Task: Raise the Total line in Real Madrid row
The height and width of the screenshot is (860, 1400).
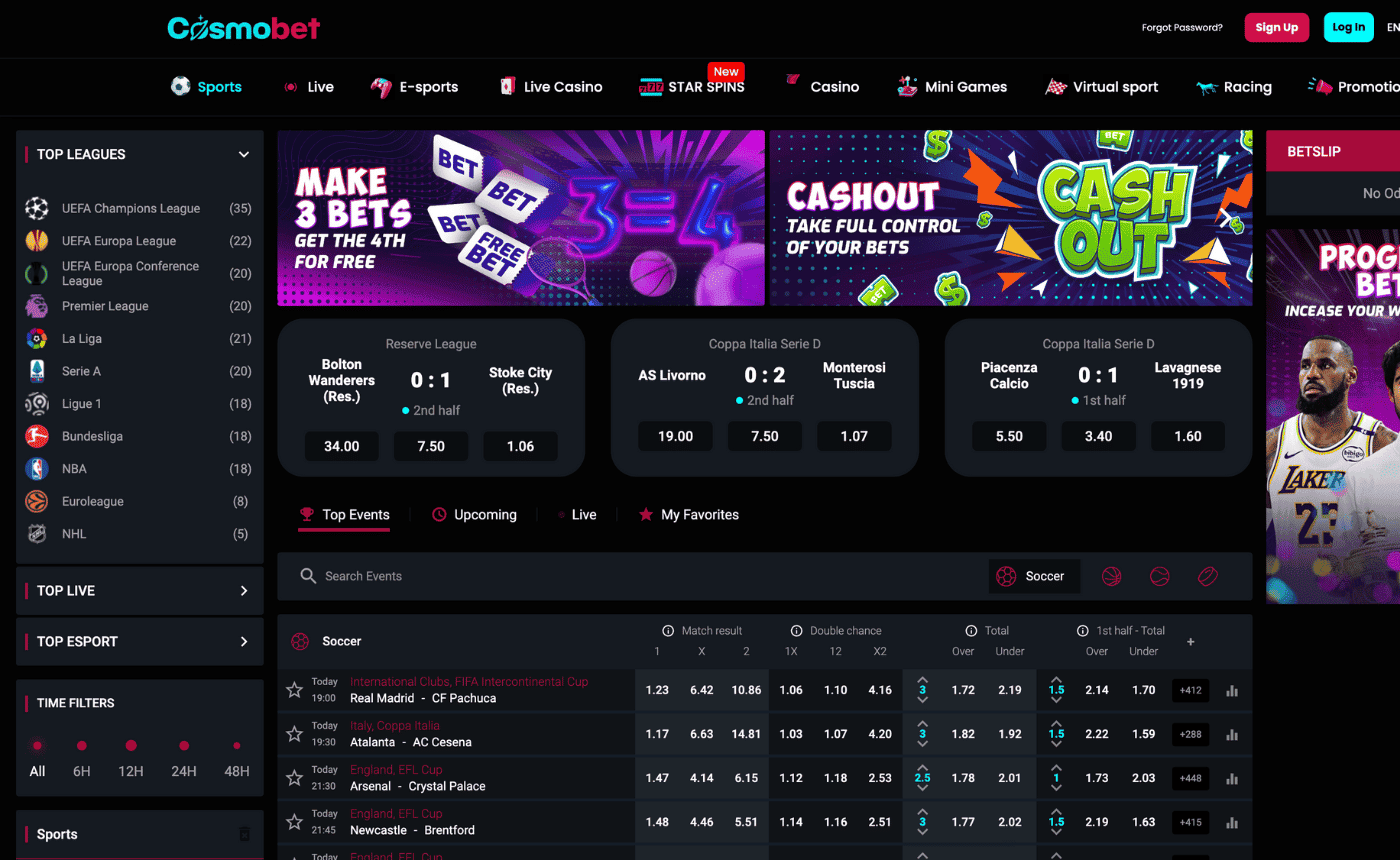Action: click(922, 679)
